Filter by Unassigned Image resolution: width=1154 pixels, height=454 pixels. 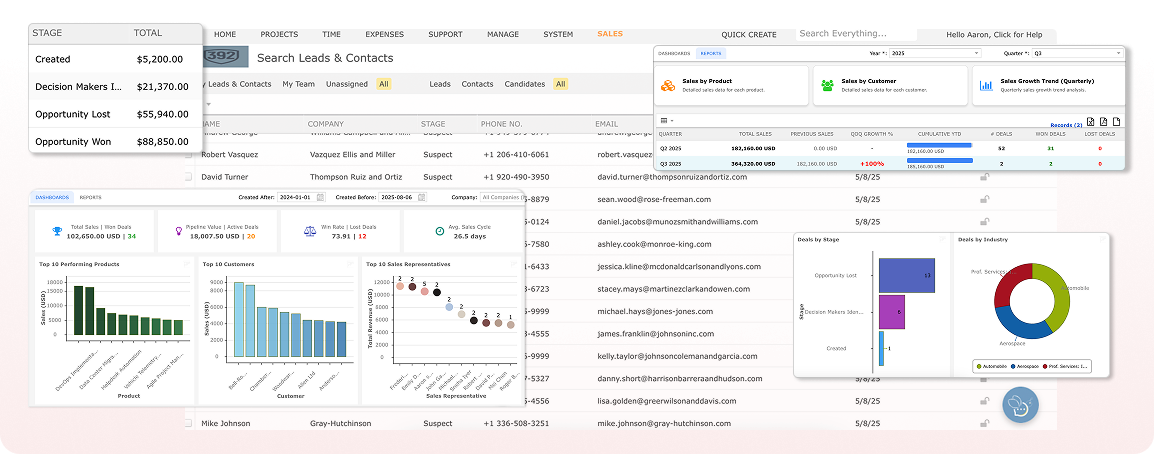tap(347, 84)
